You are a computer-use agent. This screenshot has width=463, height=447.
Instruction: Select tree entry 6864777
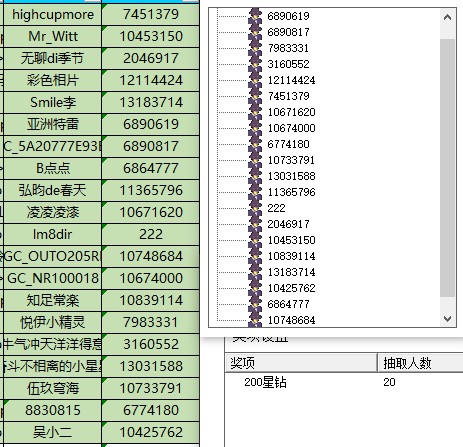point(288,304)
